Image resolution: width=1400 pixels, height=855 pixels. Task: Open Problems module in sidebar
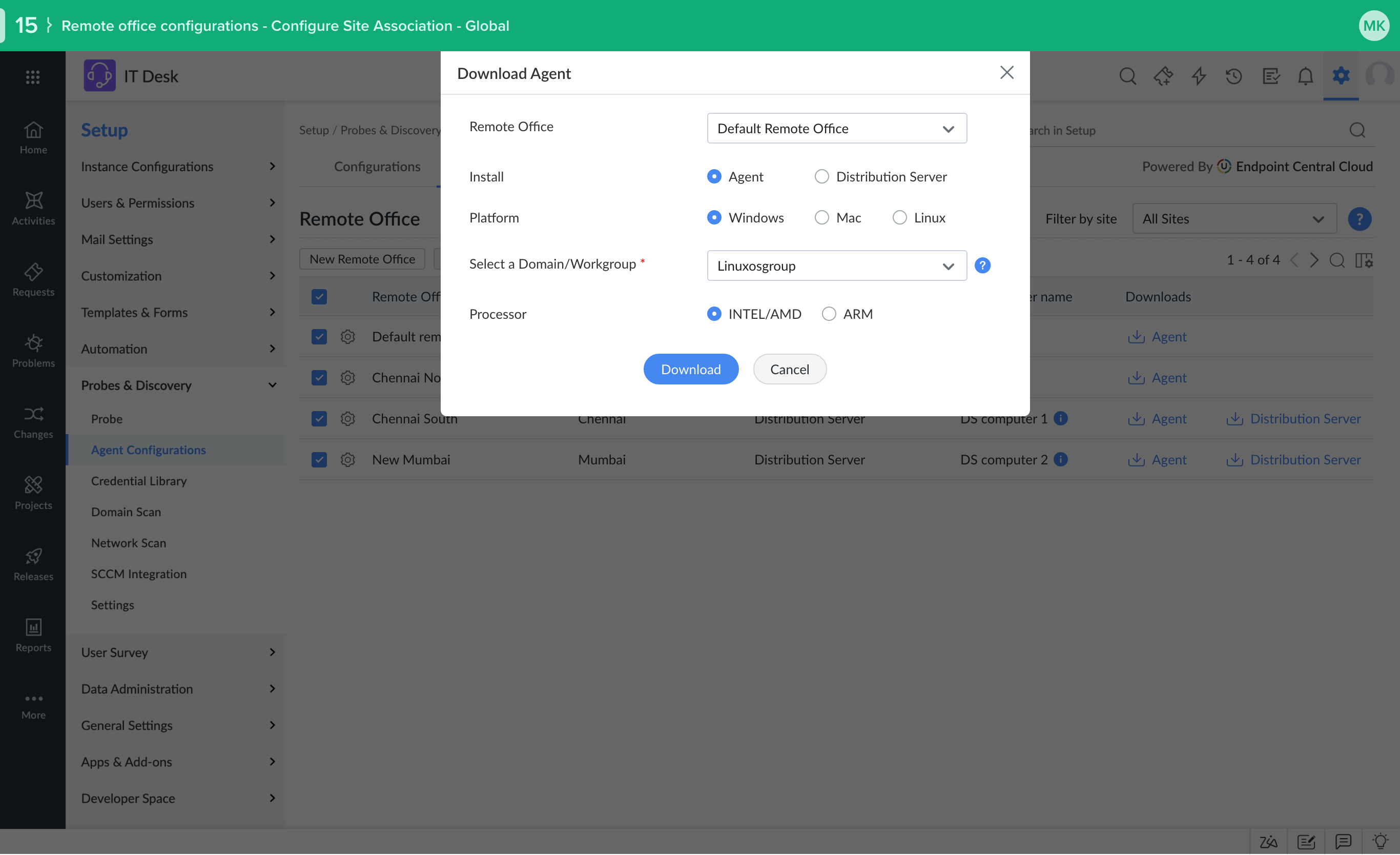[33, 351]
